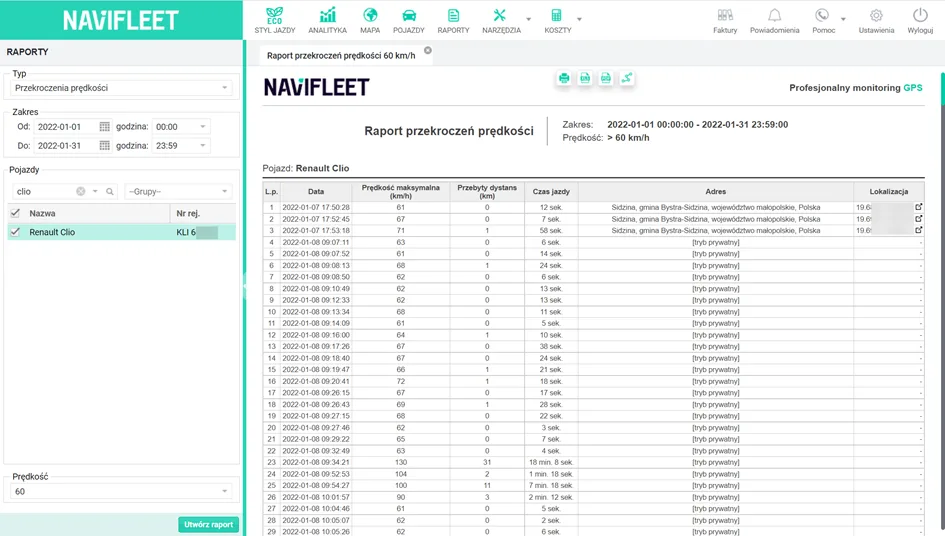Viewport: 945px width, 536px height.
Task: Open the Koszty section
Action: pyautogui.click(x=557, y=20)
